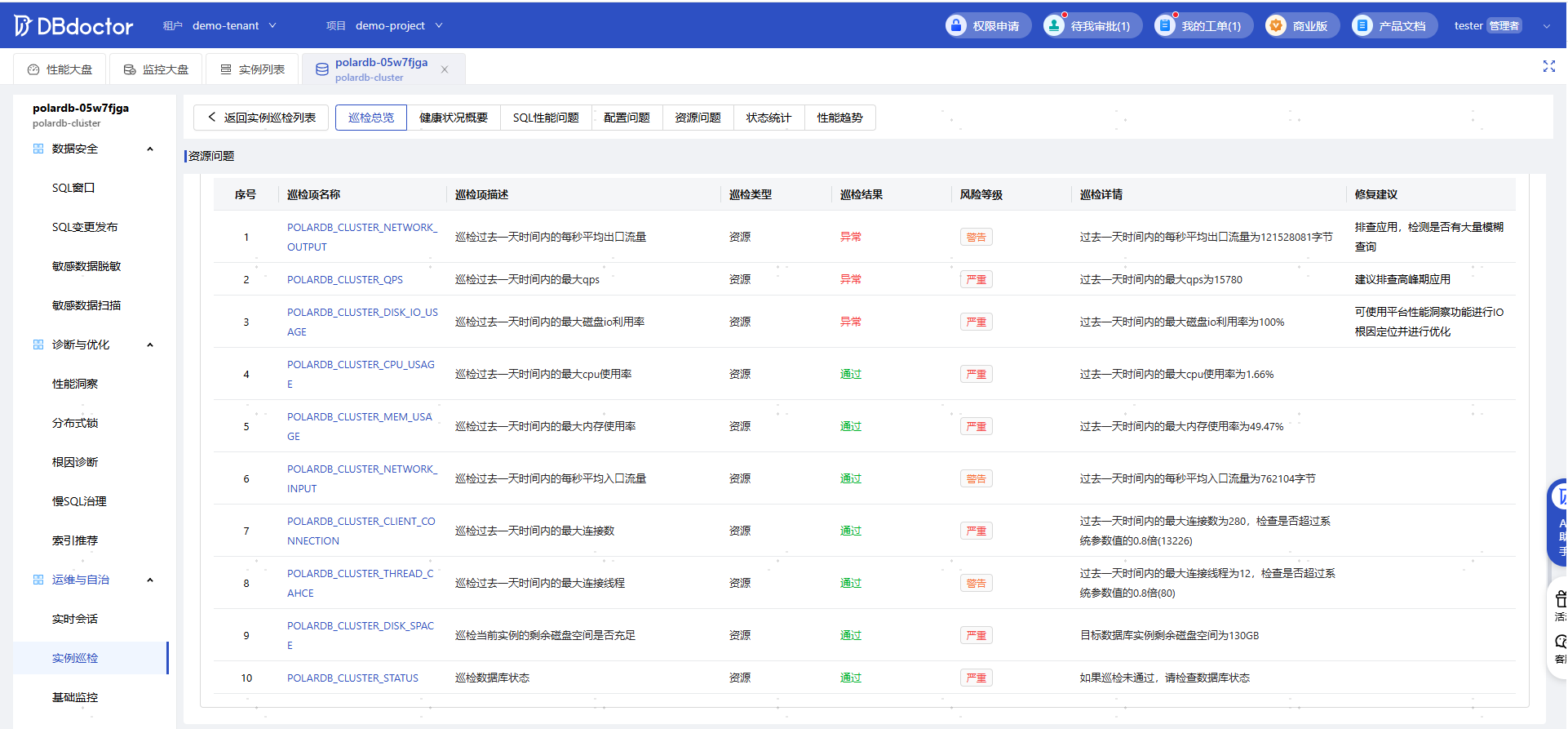Switch to the SQL性能问题 tab

tap(546, 118)
